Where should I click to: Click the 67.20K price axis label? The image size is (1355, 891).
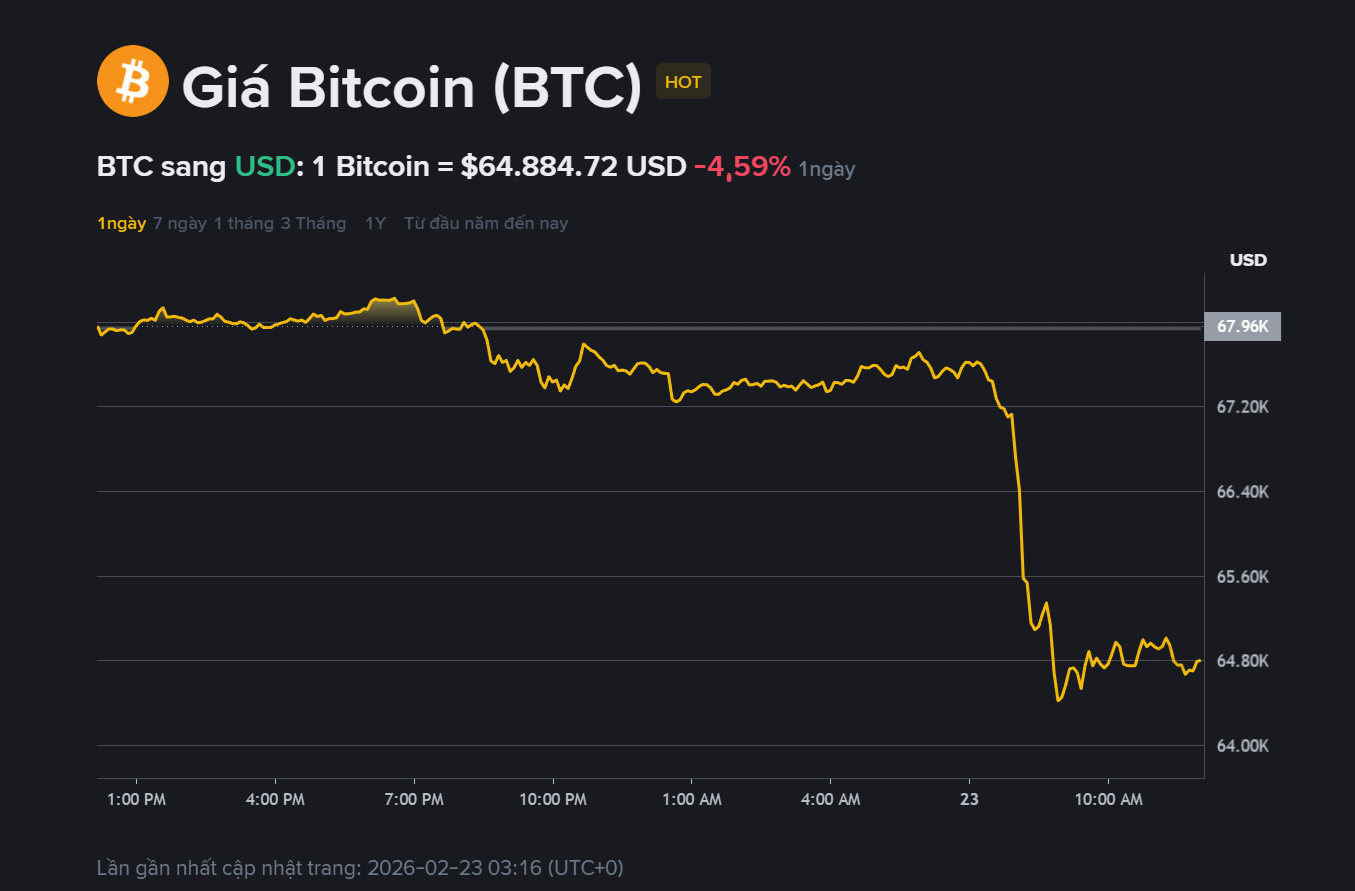[1242, 407]
